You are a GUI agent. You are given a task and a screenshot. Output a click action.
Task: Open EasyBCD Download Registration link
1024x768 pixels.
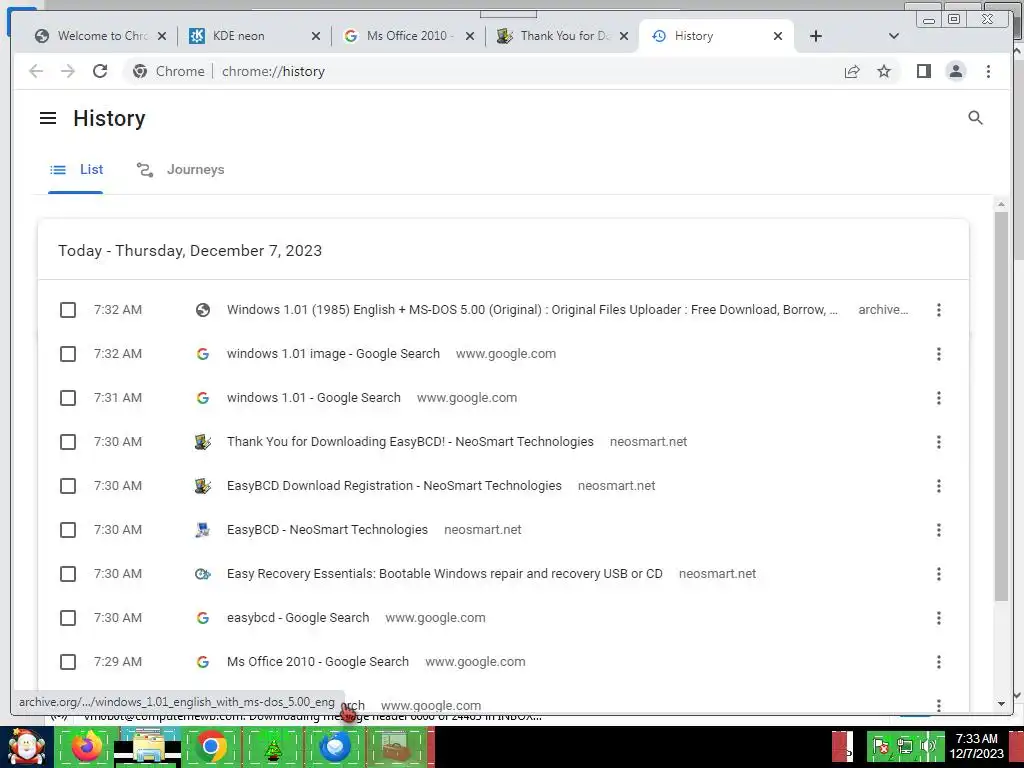point(394,486)
